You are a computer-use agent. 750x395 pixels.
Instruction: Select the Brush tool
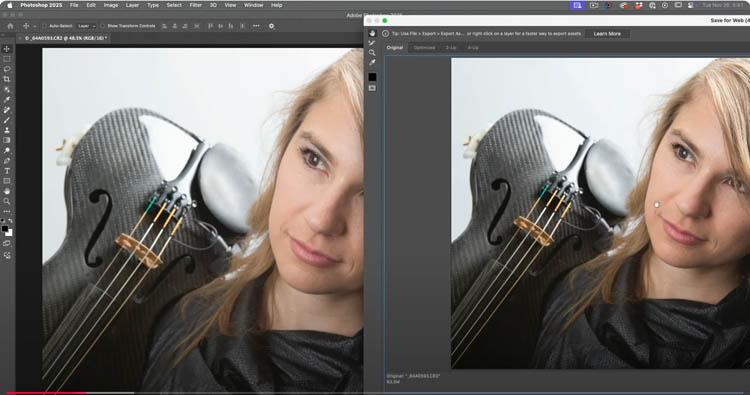[x=7, y=120]
